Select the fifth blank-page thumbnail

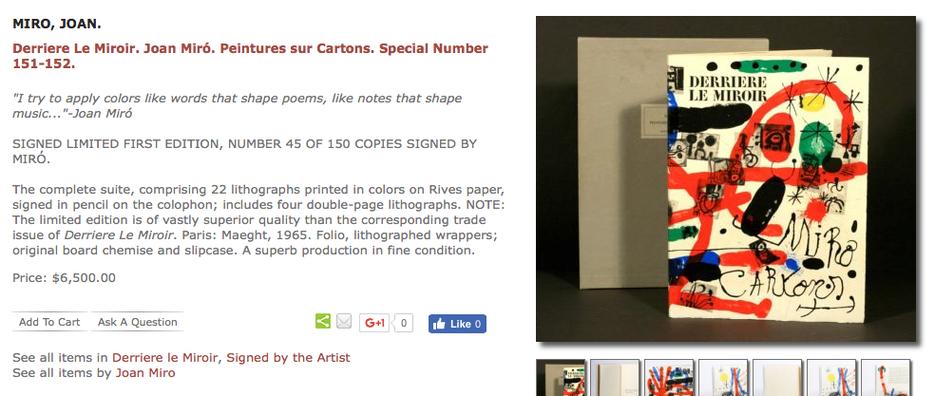click(x=777, y=378)
